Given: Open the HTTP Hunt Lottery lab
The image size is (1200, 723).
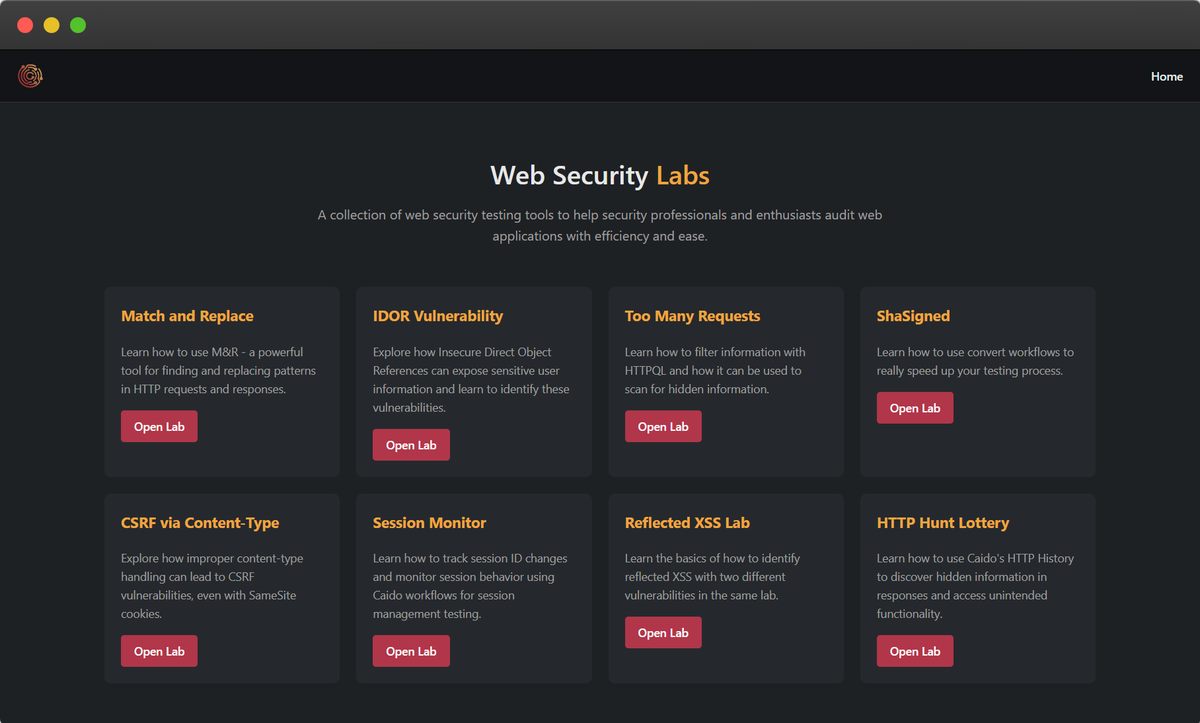Looking at the screenshot, I should click(915, 651).
